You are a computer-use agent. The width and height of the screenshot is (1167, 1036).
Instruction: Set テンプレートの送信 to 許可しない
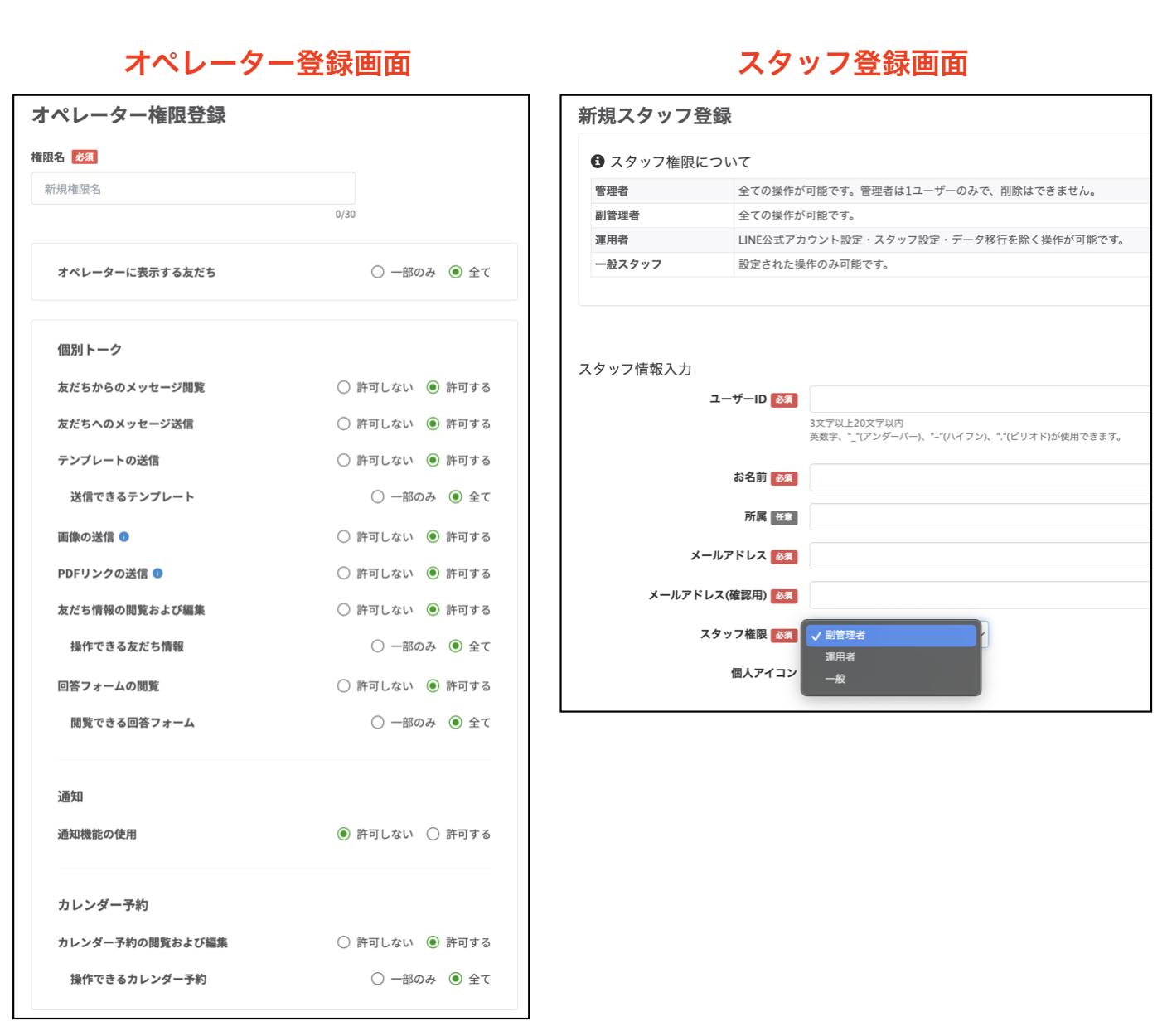pos(342,460)
